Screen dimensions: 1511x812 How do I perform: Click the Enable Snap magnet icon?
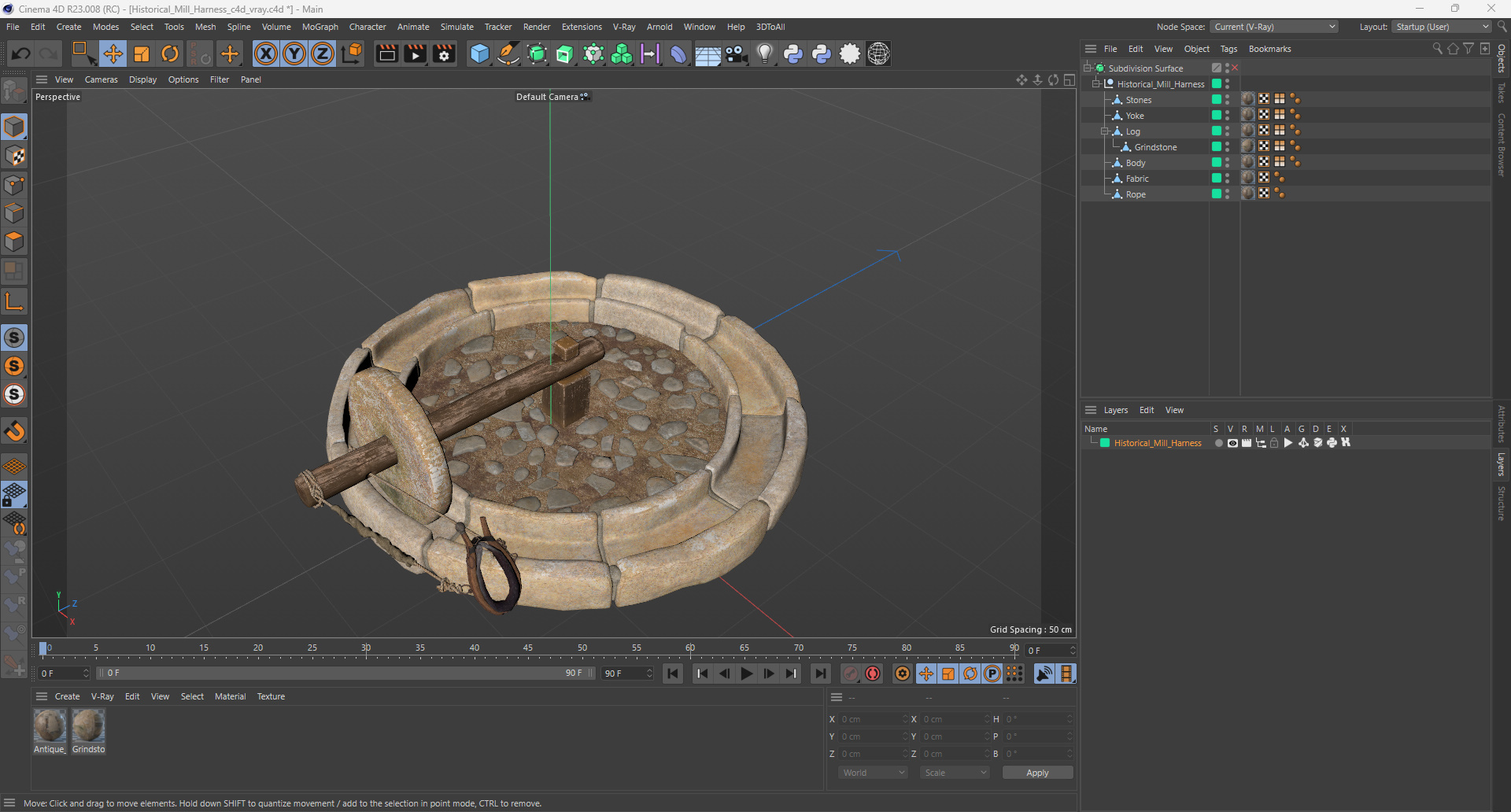click(x=14, y=431)
